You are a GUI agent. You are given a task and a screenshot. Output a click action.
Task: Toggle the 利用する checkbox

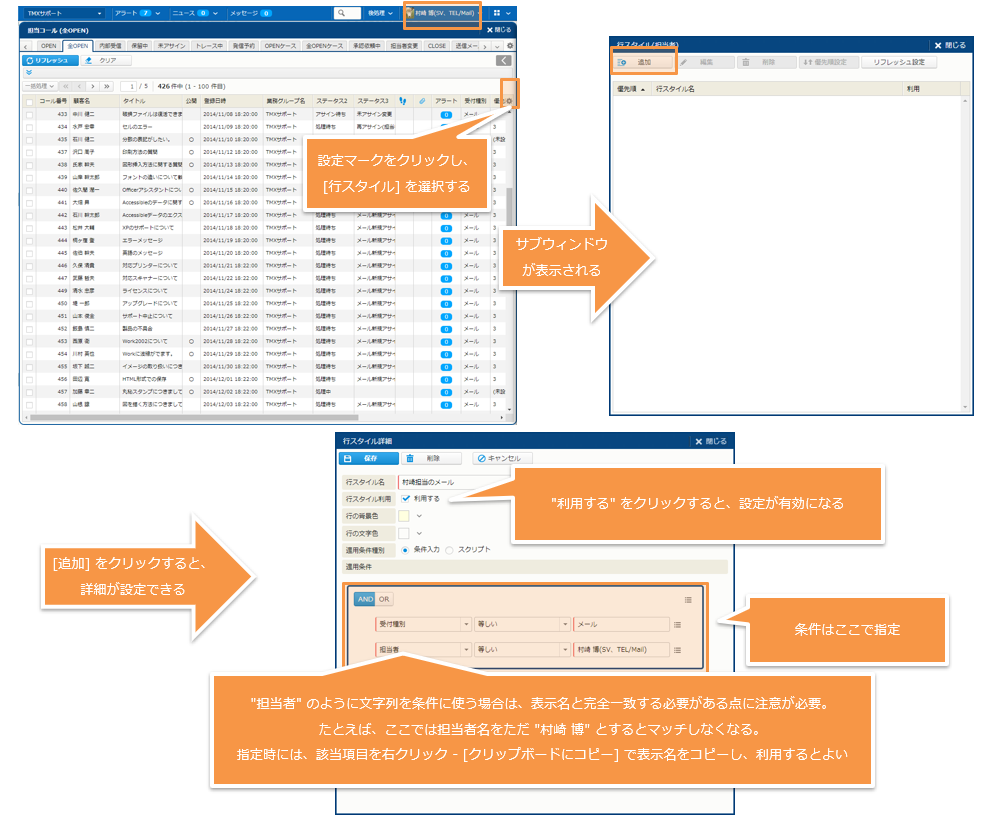point(406,498)
